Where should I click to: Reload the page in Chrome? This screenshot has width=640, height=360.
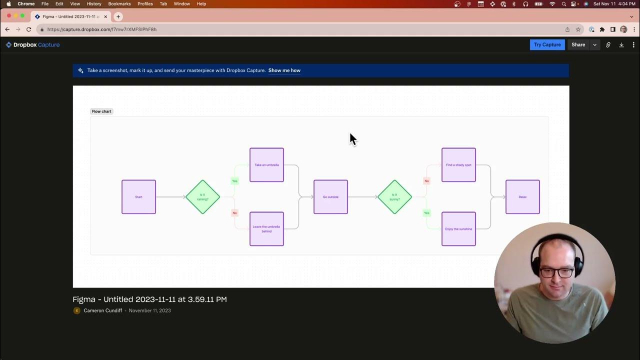click(x=29, y=29)
